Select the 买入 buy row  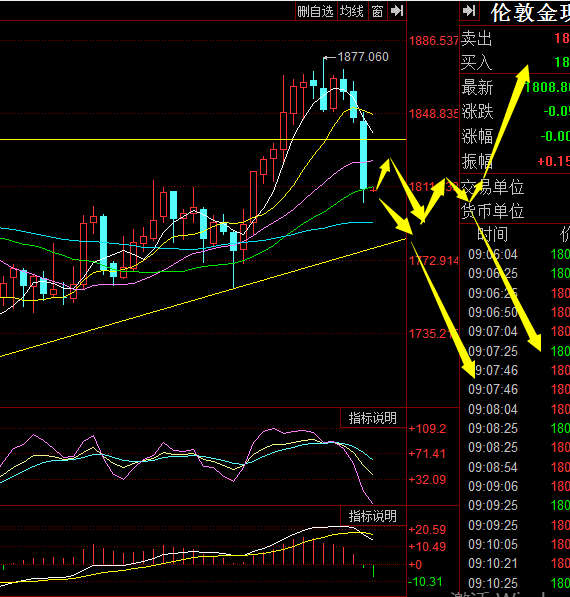coord(515,62)
